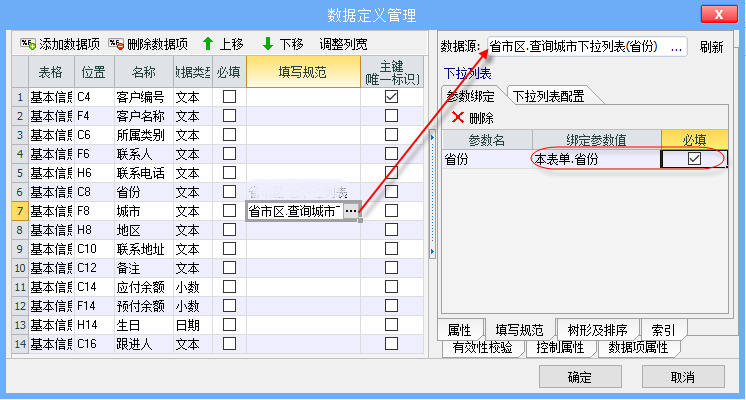Click the 删除数据项 delete icon

[116, 44]
